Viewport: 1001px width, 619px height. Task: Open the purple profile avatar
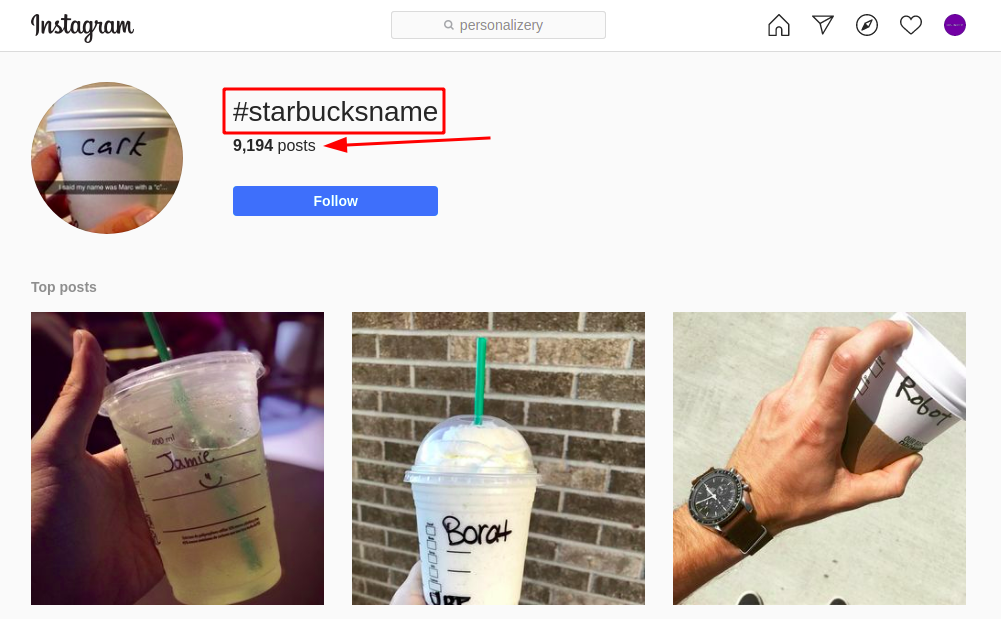[x=954, y=26]
